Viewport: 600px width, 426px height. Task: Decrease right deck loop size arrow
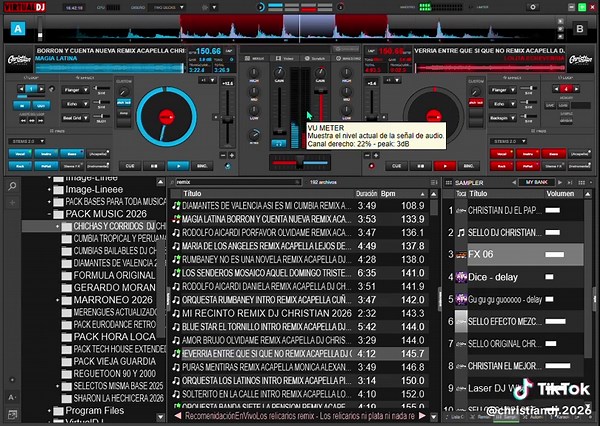556,89
